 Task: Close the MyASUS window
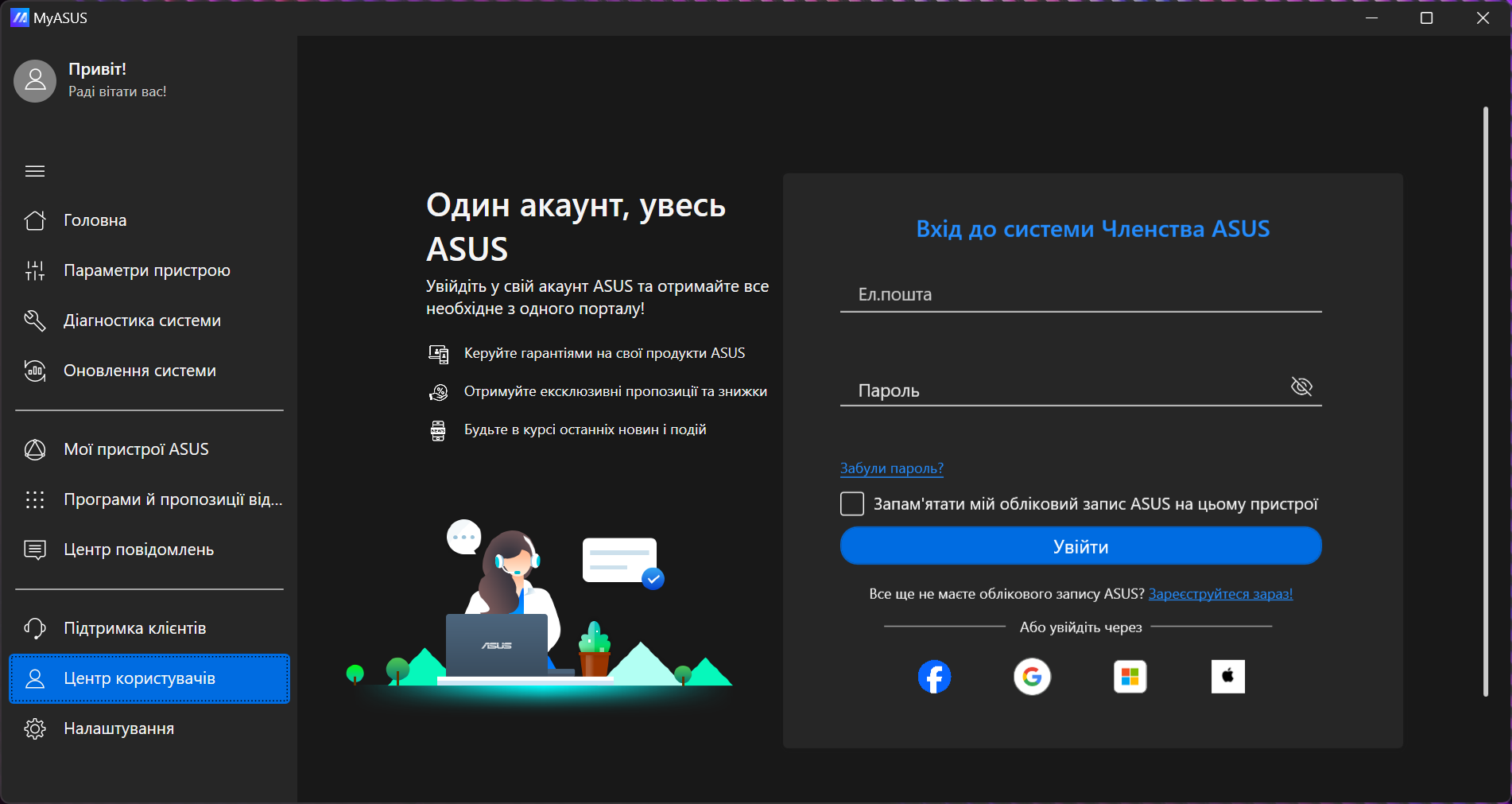pos(1483,17)
